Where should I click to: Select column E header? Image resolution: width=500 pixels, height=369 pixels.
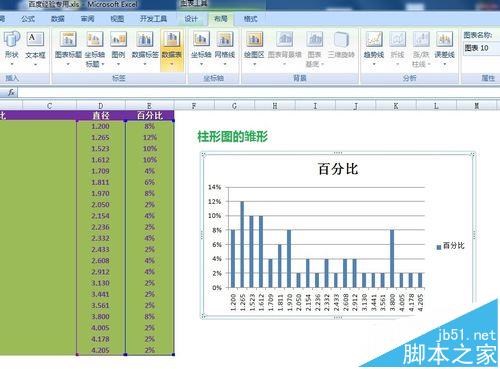tap(149, 106)
